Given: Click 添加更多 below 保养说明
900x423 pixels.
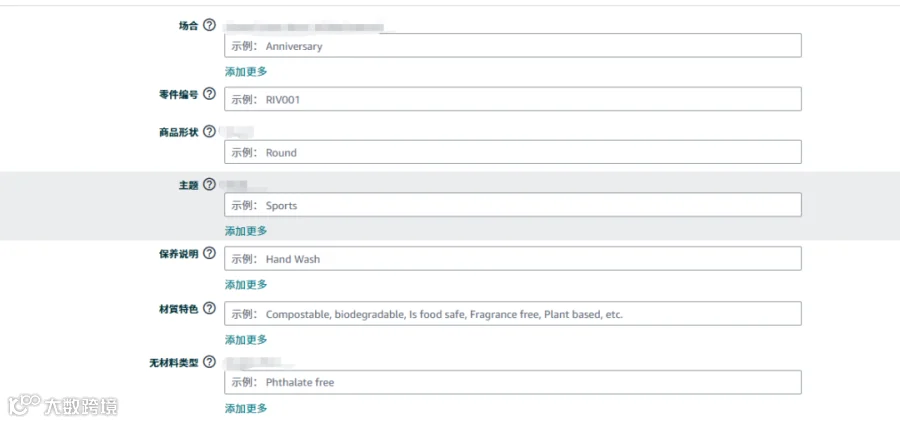Looking at the screenshot, I should click(246, 285).
